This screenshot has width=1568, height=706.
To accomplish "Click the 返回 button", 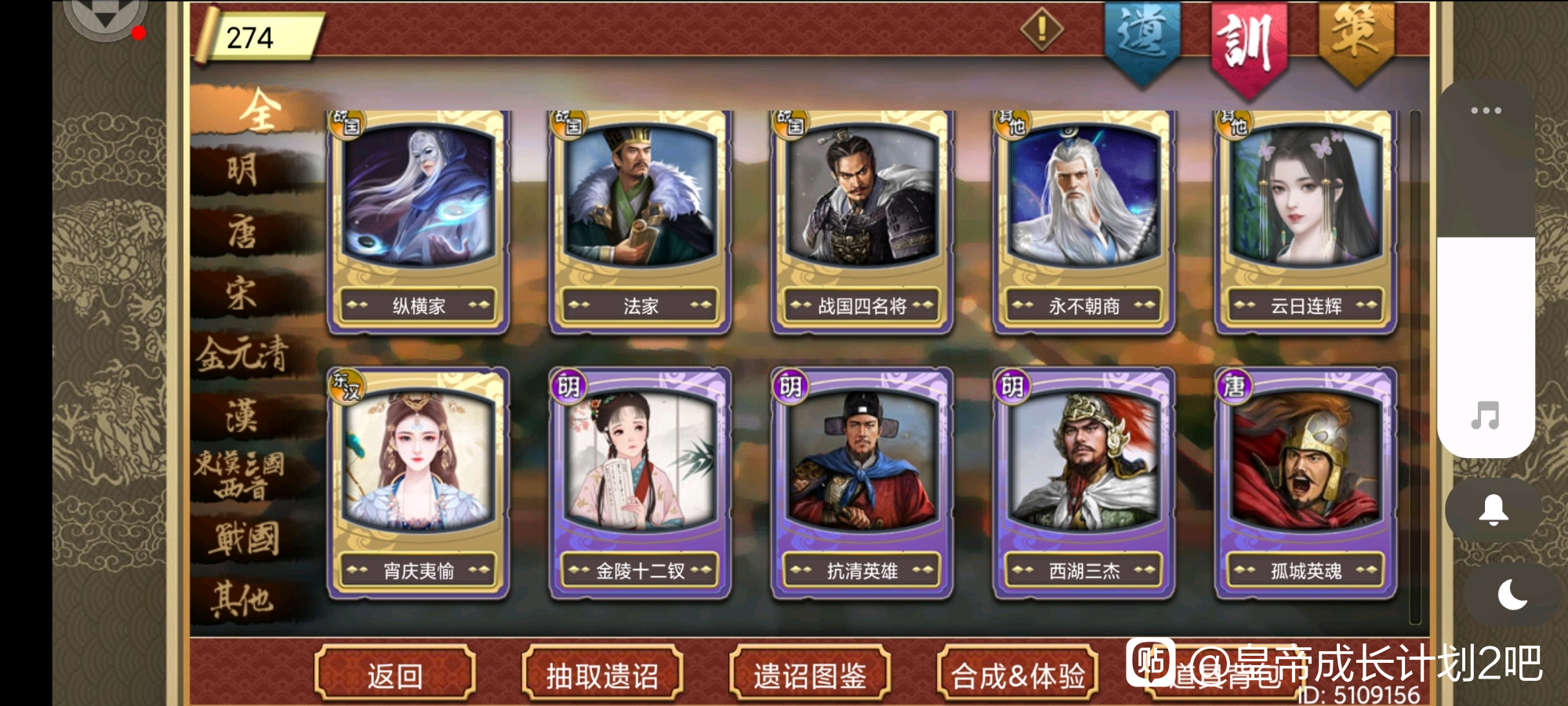I will click(395, 675).
